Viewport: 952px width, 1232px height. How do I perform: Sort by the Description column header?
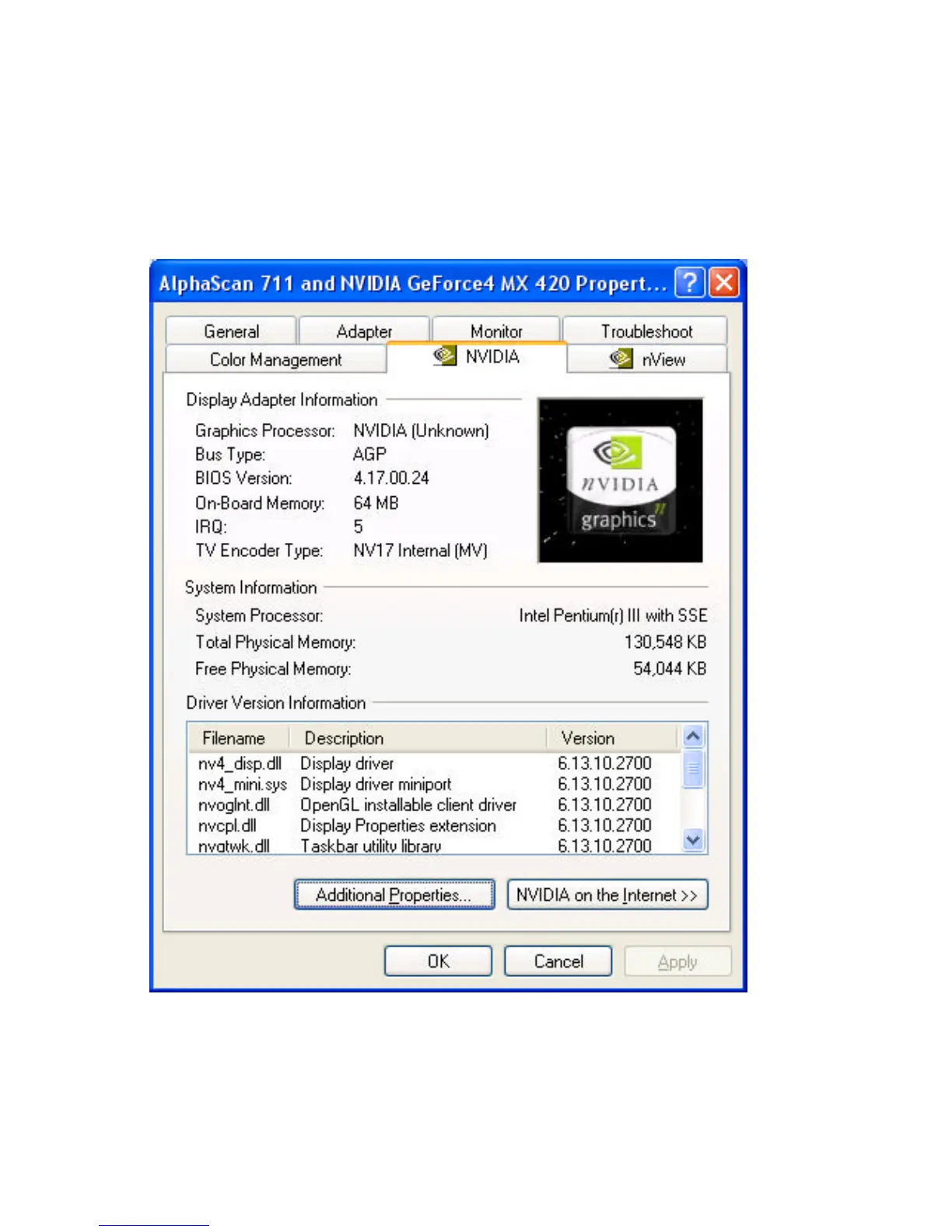(x=418, y=737)
